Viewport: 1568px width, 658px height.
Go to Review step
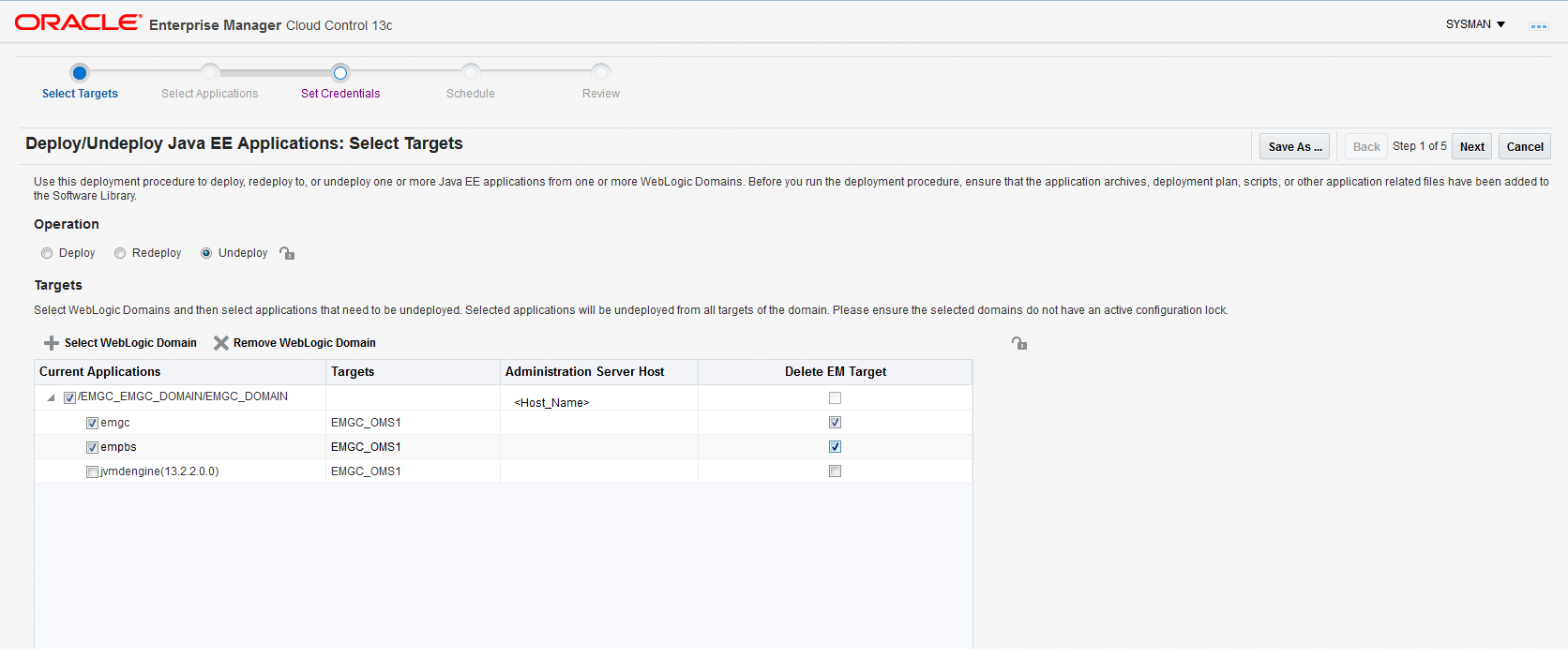click(x=601, y=94)
